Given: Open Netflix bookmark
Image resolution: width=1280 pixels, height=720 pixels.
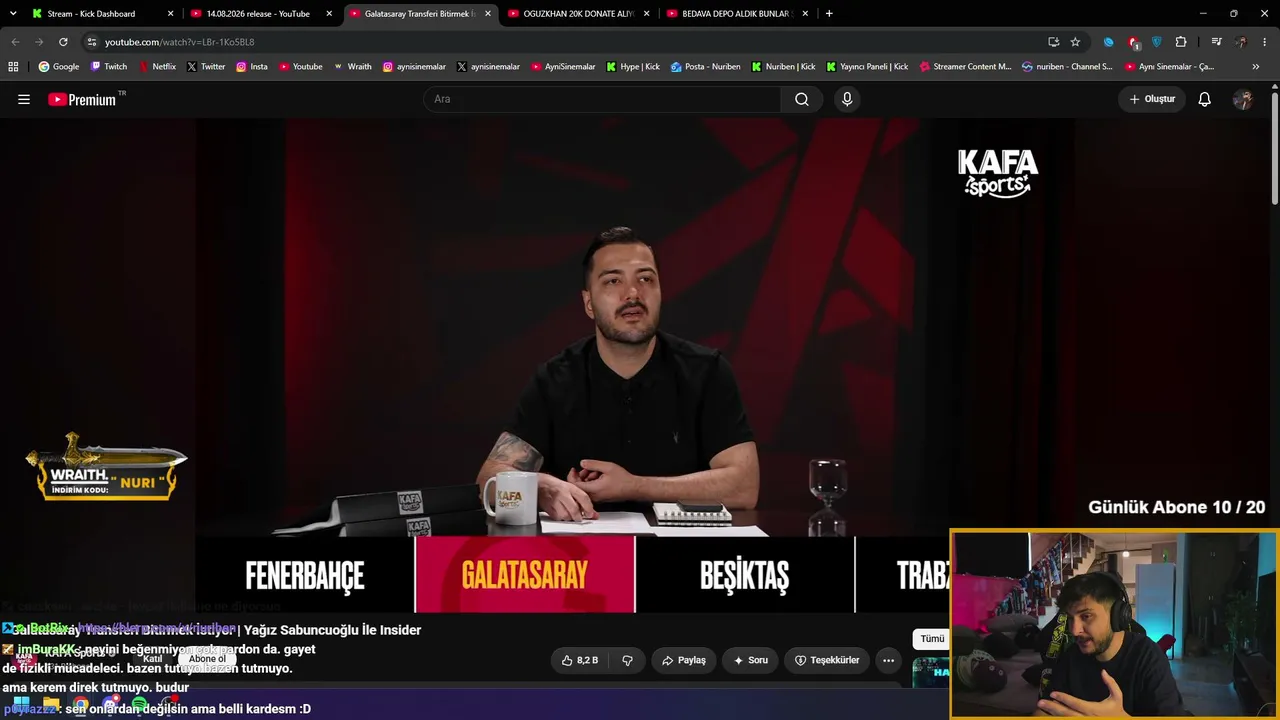Looking at the screenshot, I should pyautogui.click(x=156, y=67).
